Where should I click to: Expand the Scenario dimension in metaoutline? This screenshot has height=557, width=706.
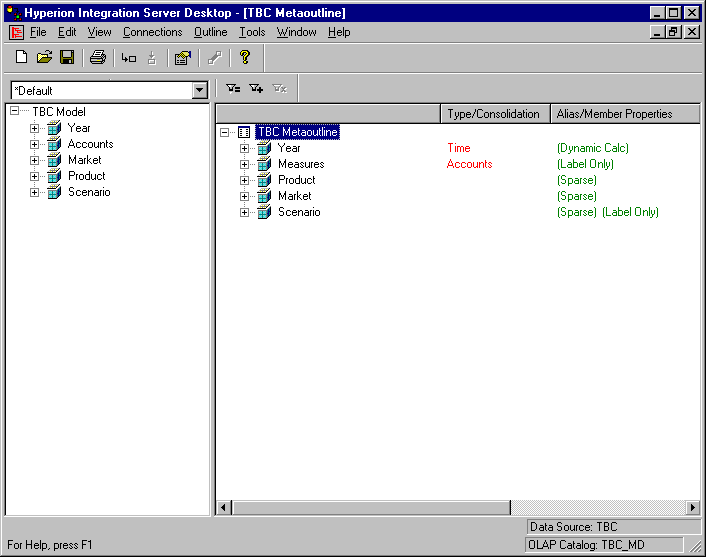[244, 213]
